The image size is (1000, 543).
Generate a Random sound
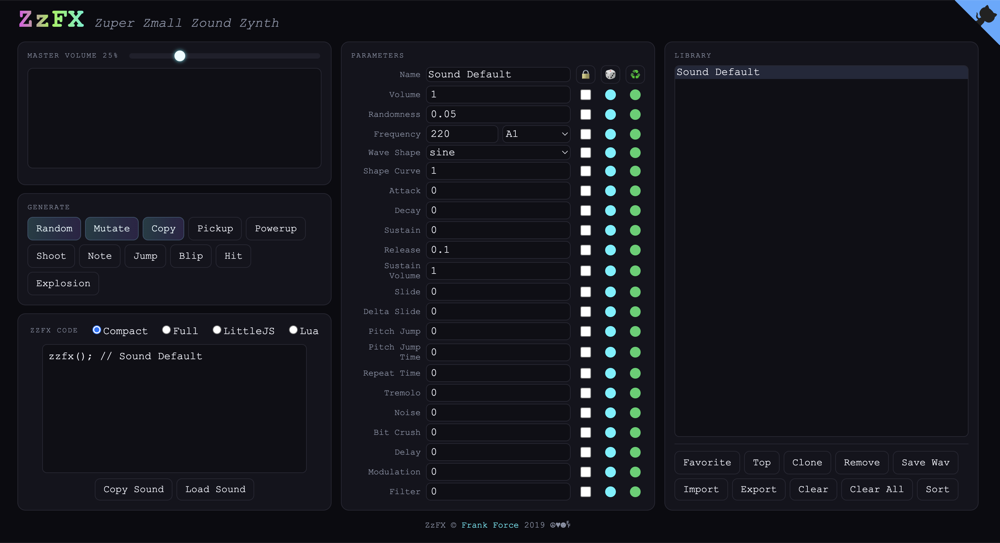54,228
